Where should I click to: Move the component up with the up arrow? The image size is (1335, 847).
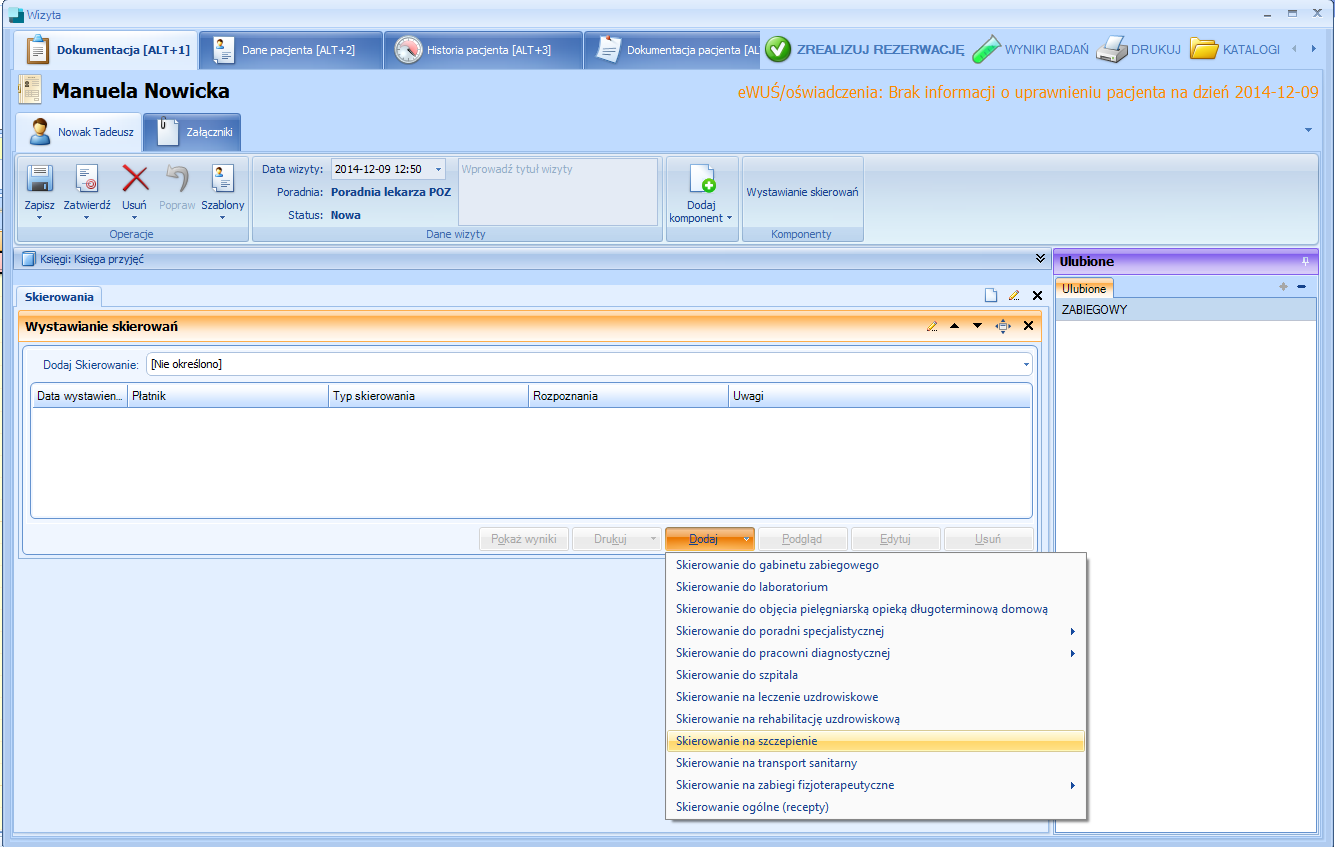[954, 326]
